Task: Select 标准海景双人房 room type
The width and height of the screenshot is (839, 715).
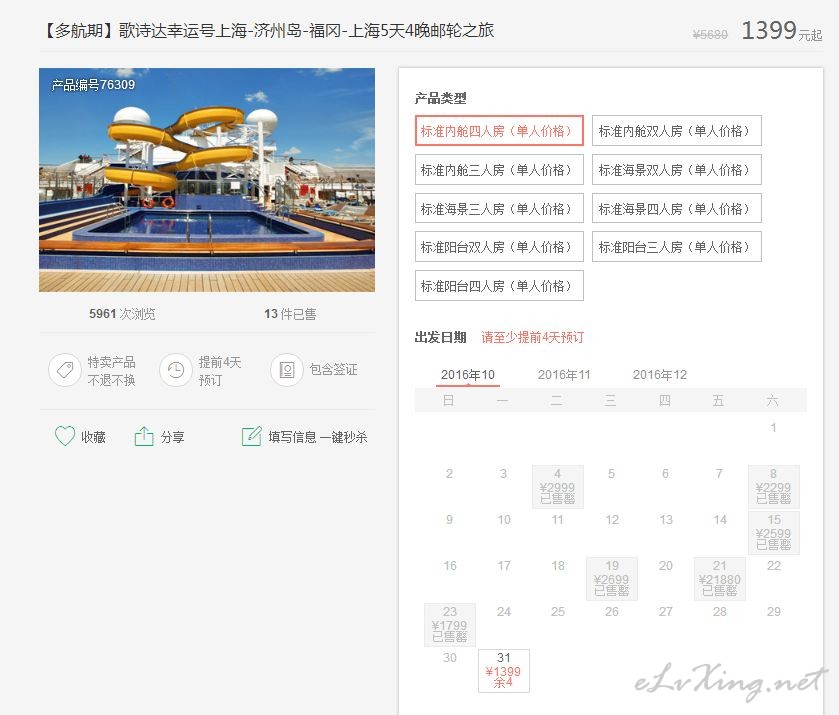Action: (676, 170)
